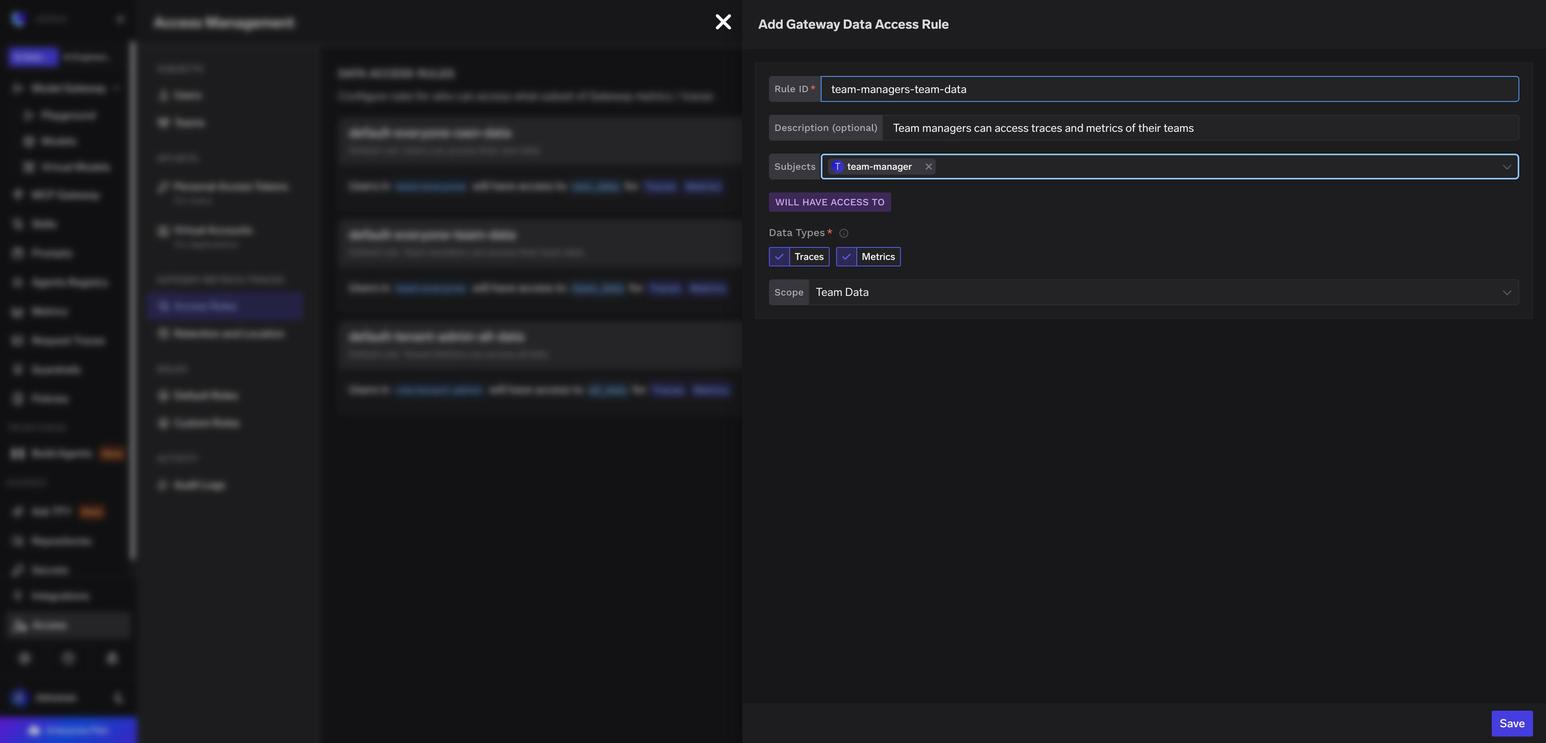The height and width of the screenshot is (743, 1546).
Task: Save the new data access rule
Action: (1512, 724)
